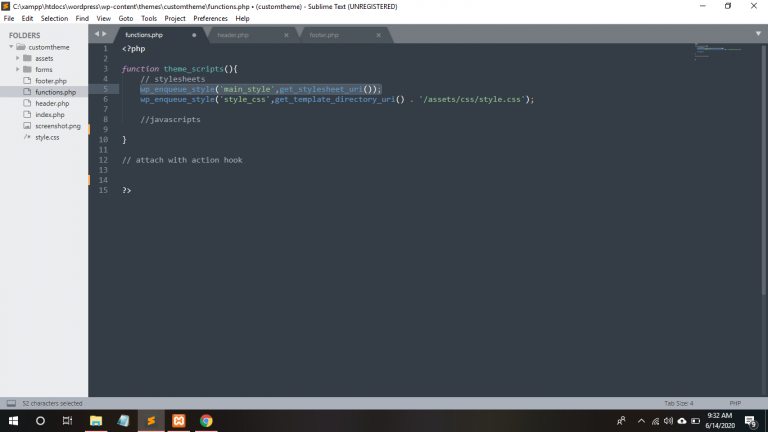This screenshot has width=768, height=432.
Task: Open XAMPP control panel from taskbar
Action: pyautogui.click(x=179, y=421)
